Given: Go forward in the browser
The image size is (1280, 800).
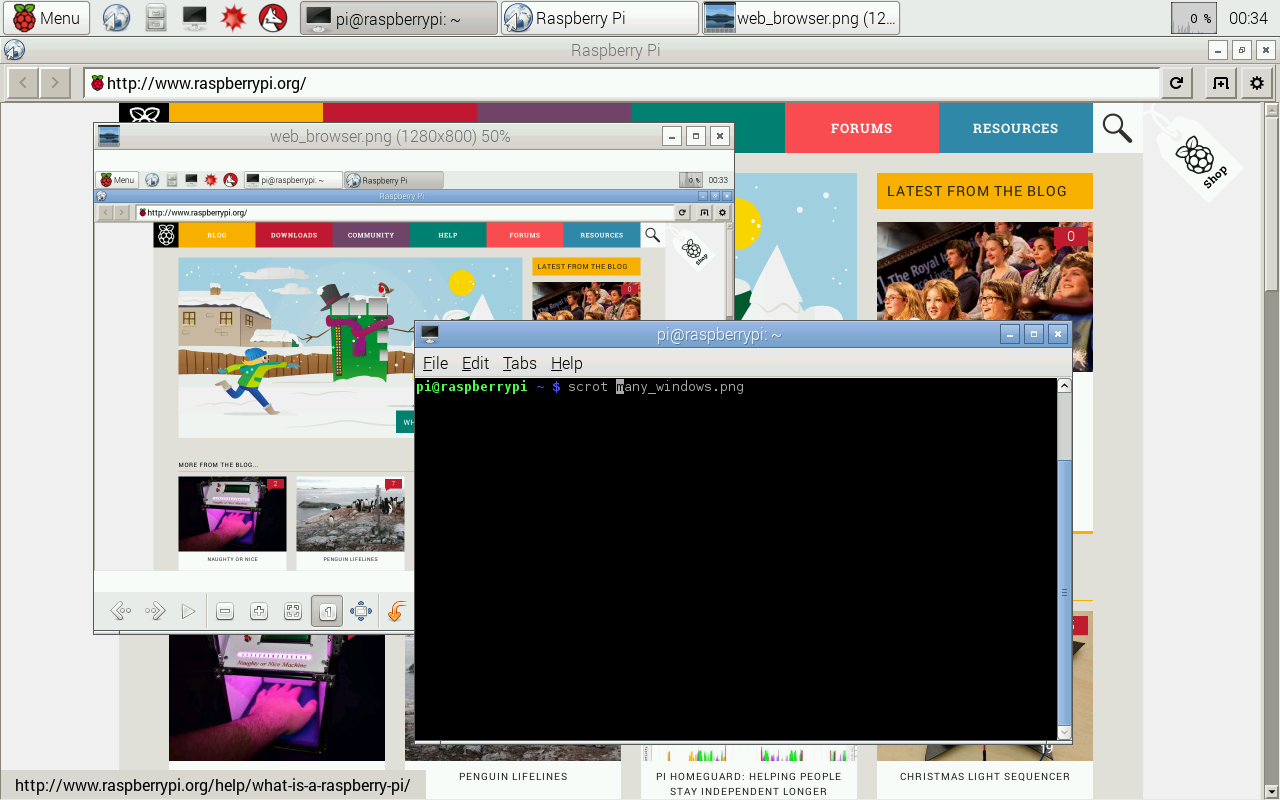Looking at the screenshot, I should pyautogui.click(x=55, y=84).
